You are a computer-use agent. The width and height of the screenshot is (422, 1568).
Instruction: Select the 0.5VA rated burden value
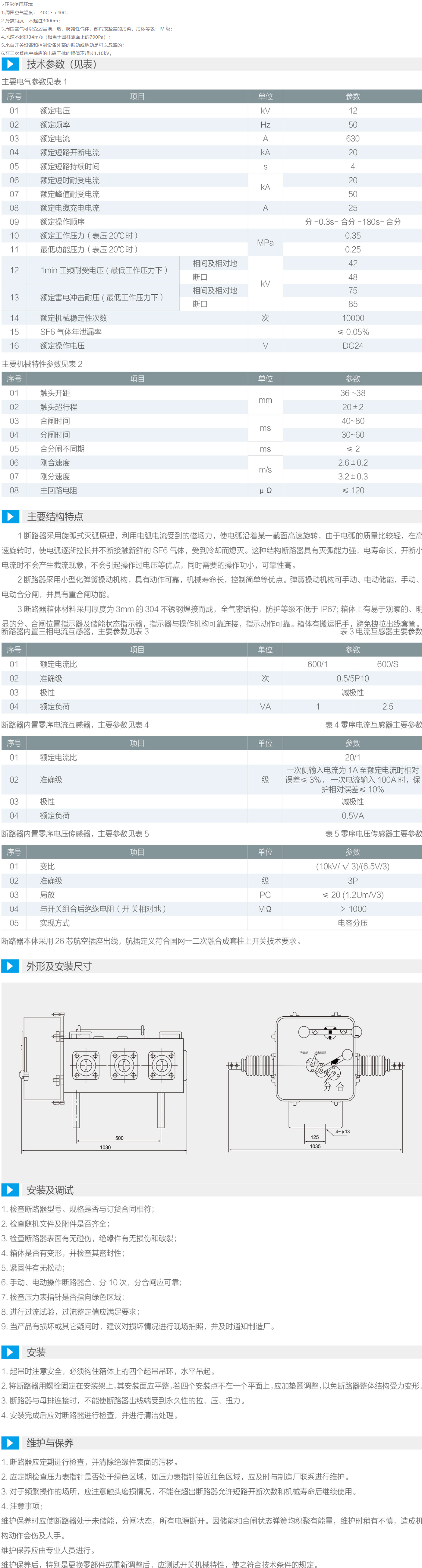click(x=353, y=816)
